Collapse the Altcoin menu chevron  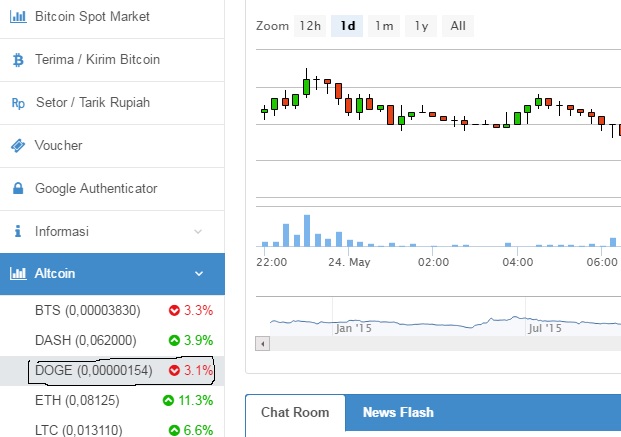199,274
